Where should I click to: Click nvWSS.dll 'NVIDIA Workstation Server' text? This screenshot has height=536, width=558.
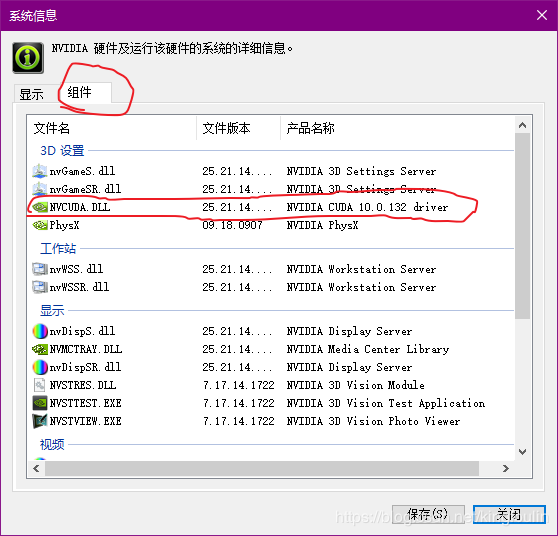coord(361,269)
